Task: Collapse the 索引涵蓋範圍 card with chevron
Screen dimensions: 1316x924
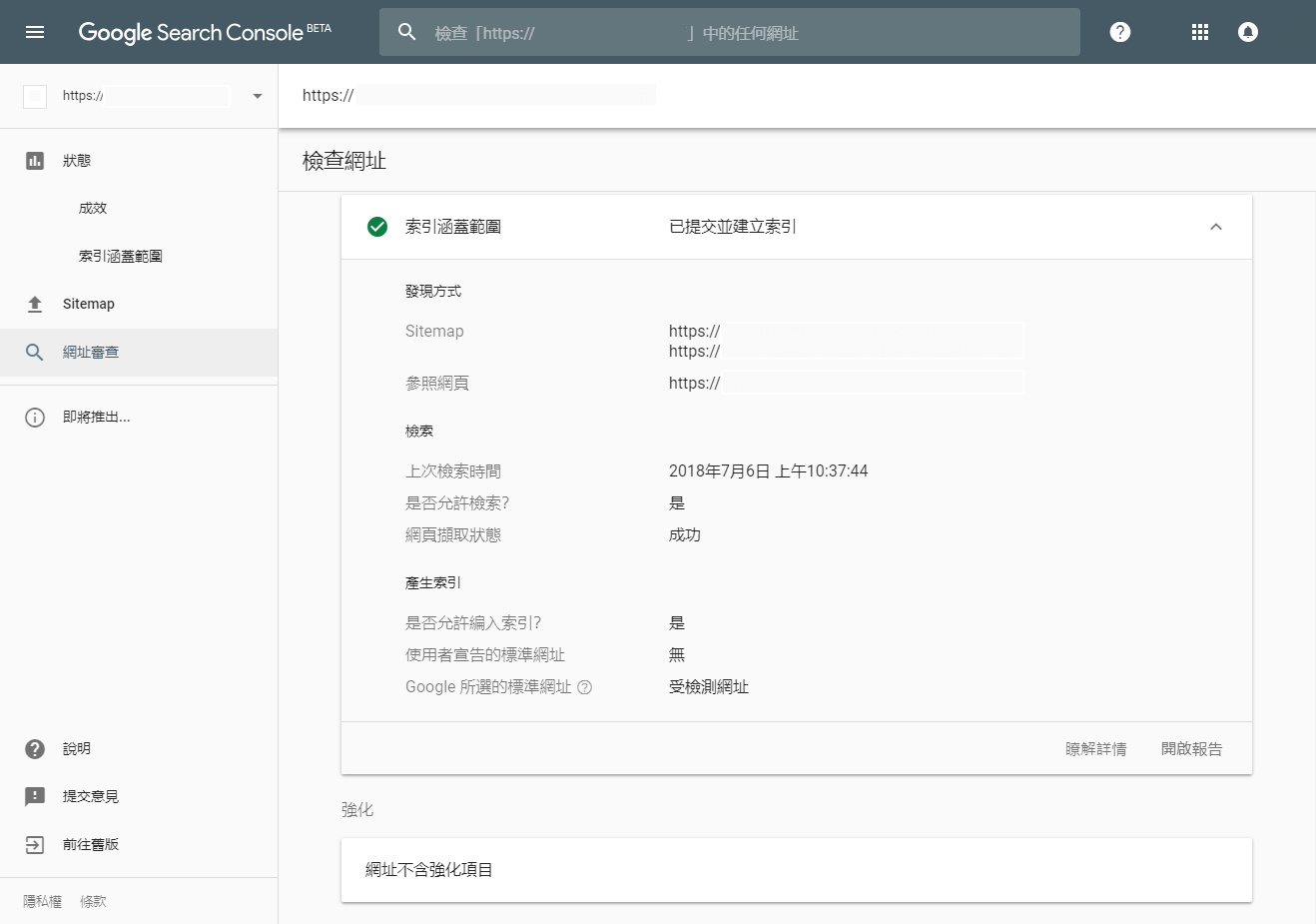Action: (x=1216, y=227)
